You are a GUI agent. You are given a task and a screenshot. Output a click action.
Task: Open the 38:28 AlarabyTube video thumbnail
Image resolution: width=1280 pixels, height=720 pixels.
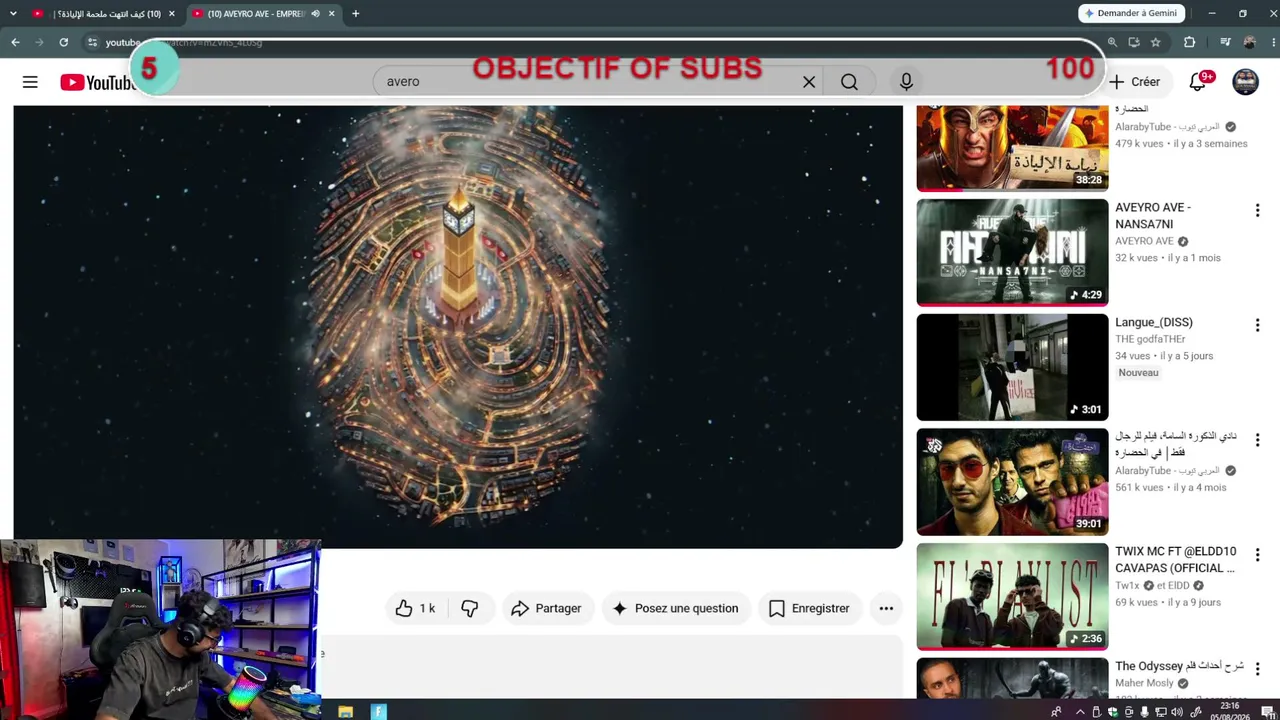tap(1012, 148)
